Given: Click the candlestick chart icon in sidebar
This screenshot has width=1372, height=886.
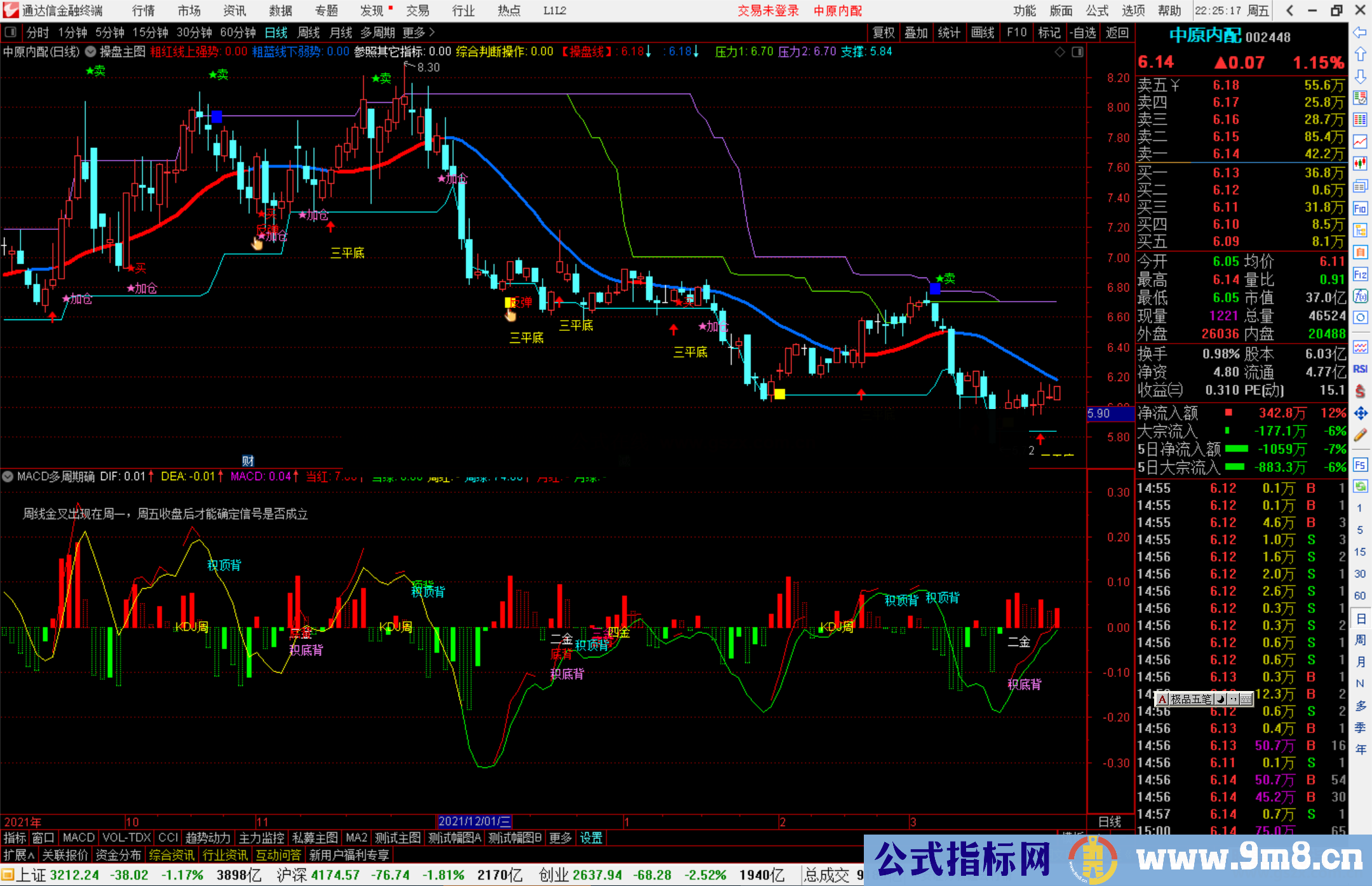Looking at the screenshot, I should click(1360, 164).
